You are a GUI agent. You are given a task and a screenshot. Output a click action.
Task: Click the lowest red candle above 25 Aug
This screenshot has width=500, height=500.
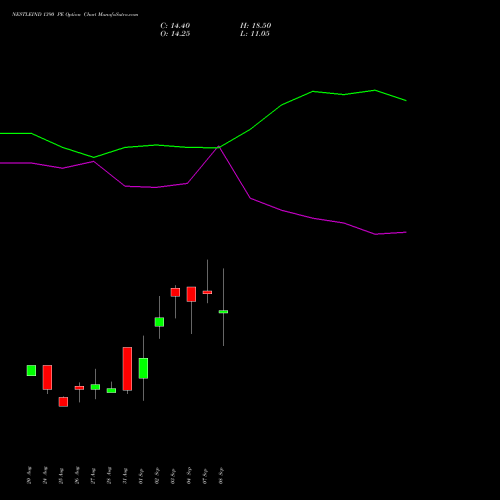63,402
